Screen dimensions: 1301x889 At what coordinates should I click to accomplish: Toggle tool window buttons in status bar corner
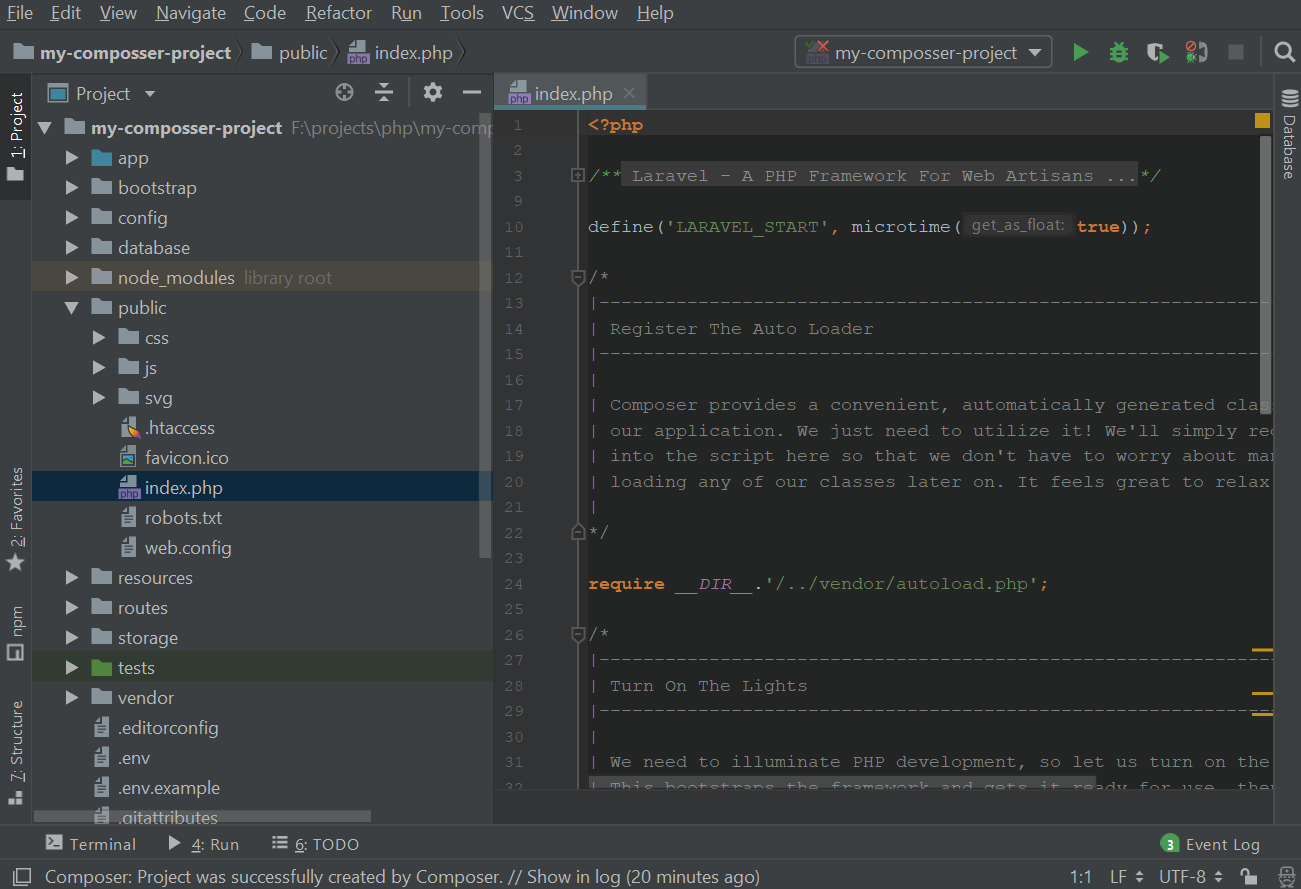click(x=22, y=877)
